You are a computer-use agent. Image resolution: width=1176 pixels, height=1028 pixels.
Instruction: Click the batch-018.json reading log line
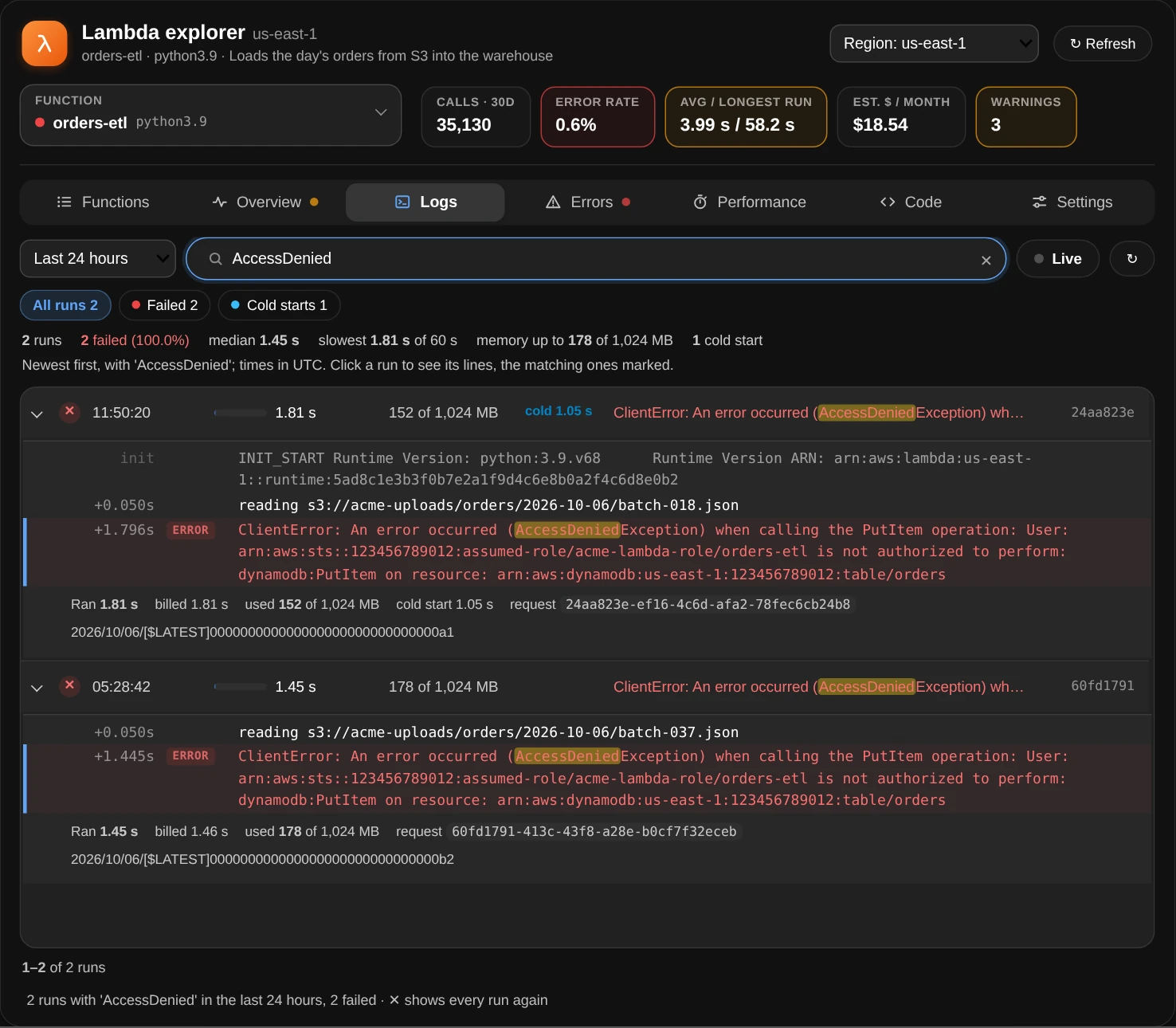[x=587, y=505]
